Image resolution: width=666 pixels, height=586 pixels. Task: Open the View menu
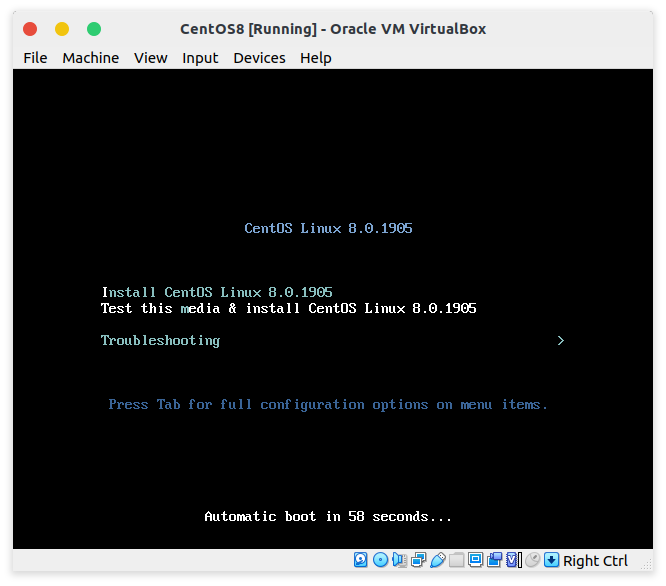tap(151, 58)
